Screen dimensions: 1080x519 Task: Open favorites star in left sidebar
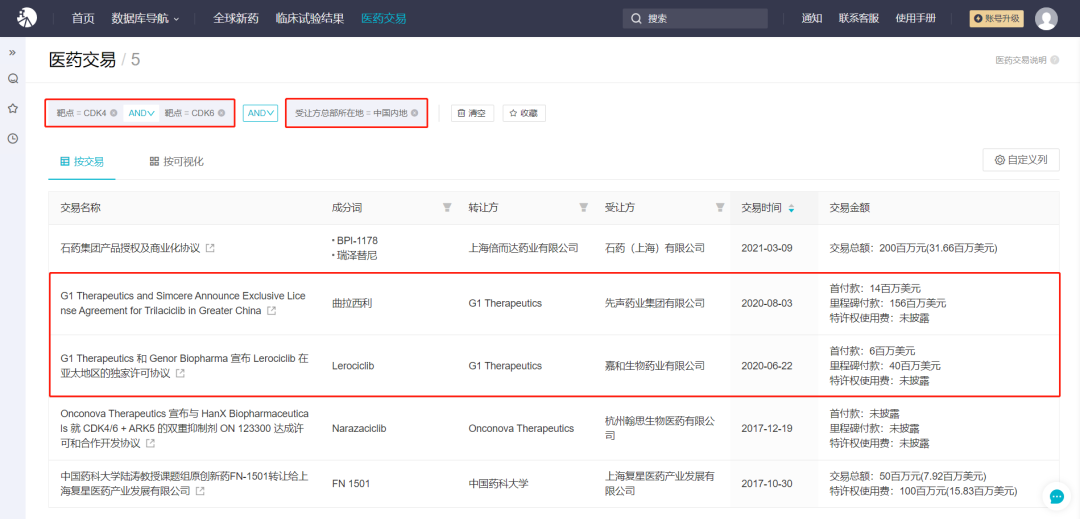[x=12, y=109]
